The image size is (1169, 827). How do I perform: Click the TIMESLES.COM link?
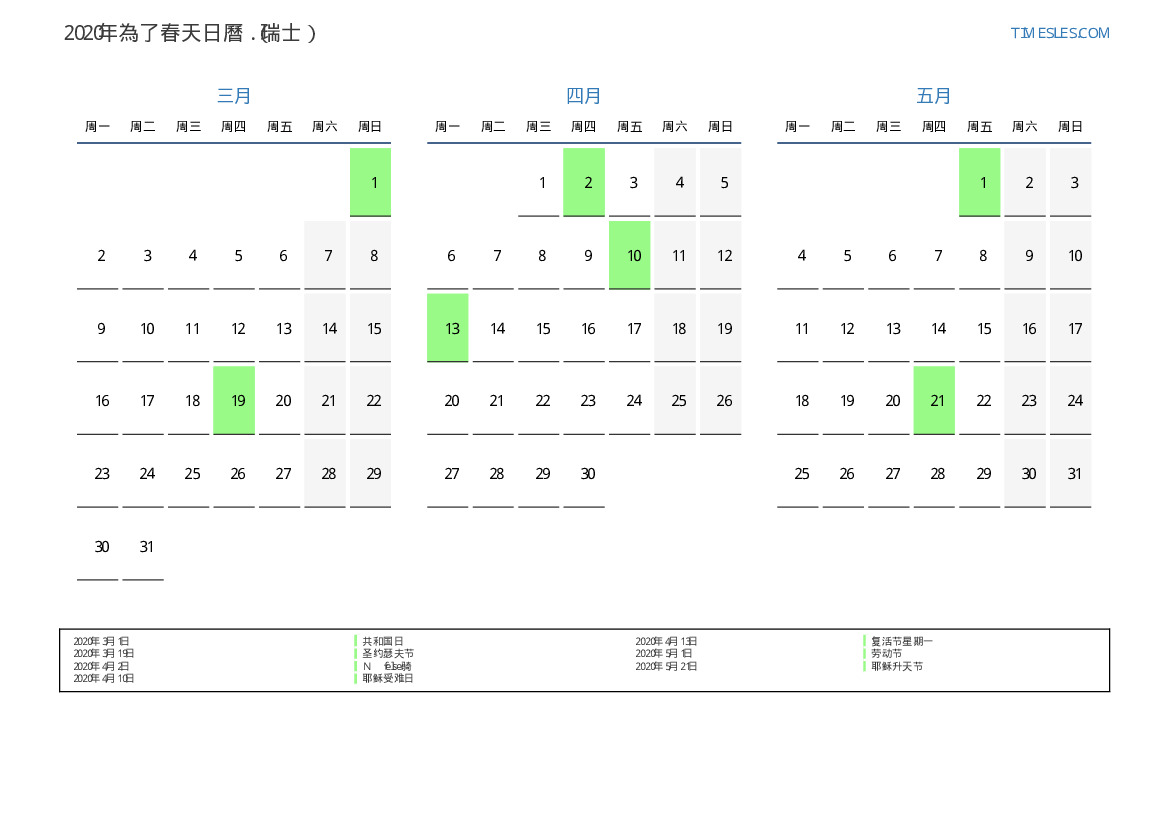[1059, 33]
